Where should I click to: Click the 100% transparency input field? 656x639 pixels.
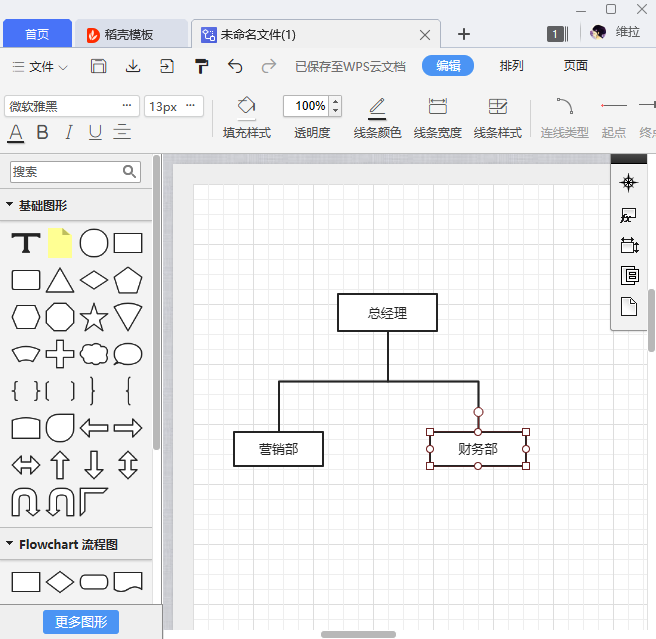[x=308, y=106]
